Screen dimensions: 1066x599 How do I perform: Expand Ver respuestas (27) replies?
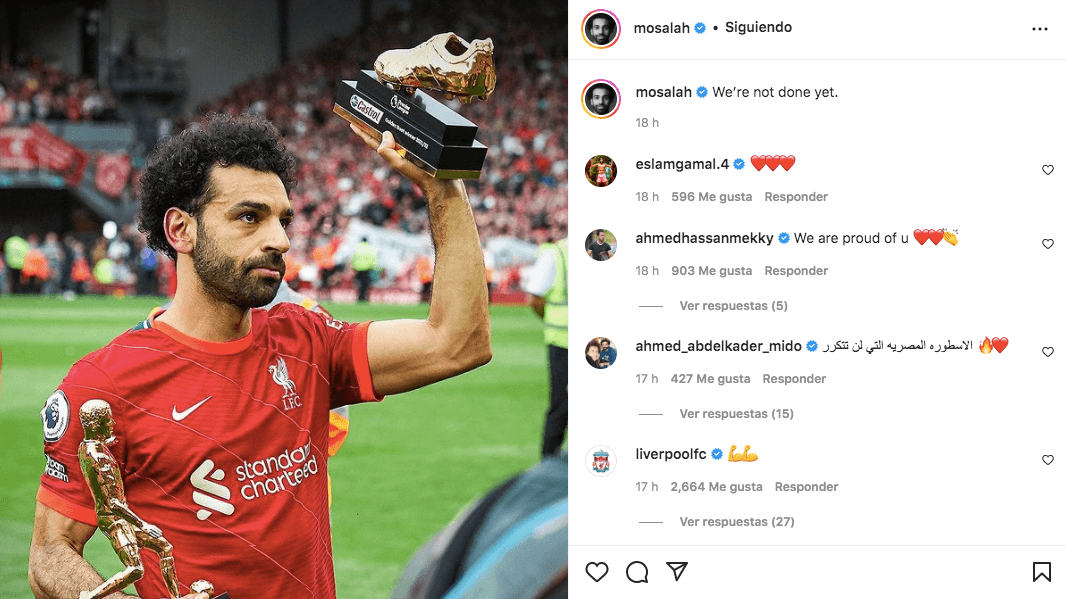pyautogui.click(x=737, y=522)
